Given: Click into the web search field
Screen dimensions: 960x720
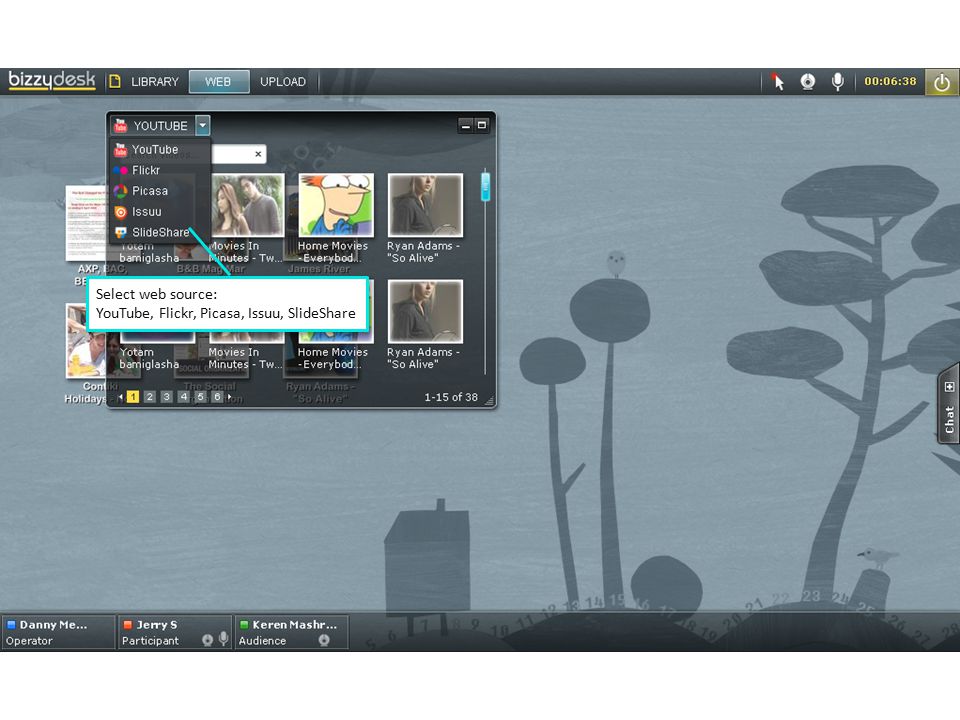Looking at the screenshot, I should [x=233, y=154].
